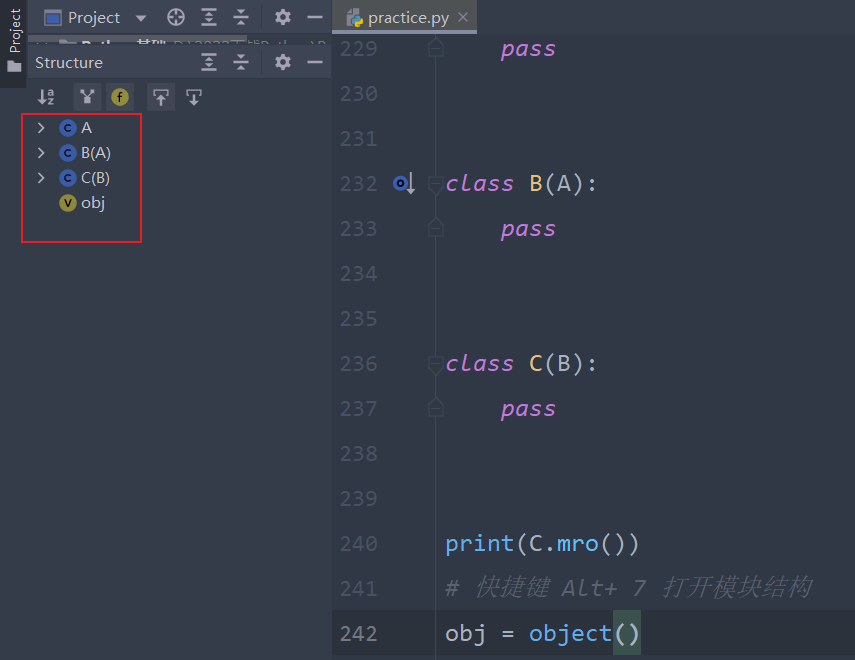Click line number 242 in gutter

coord(359,634)
